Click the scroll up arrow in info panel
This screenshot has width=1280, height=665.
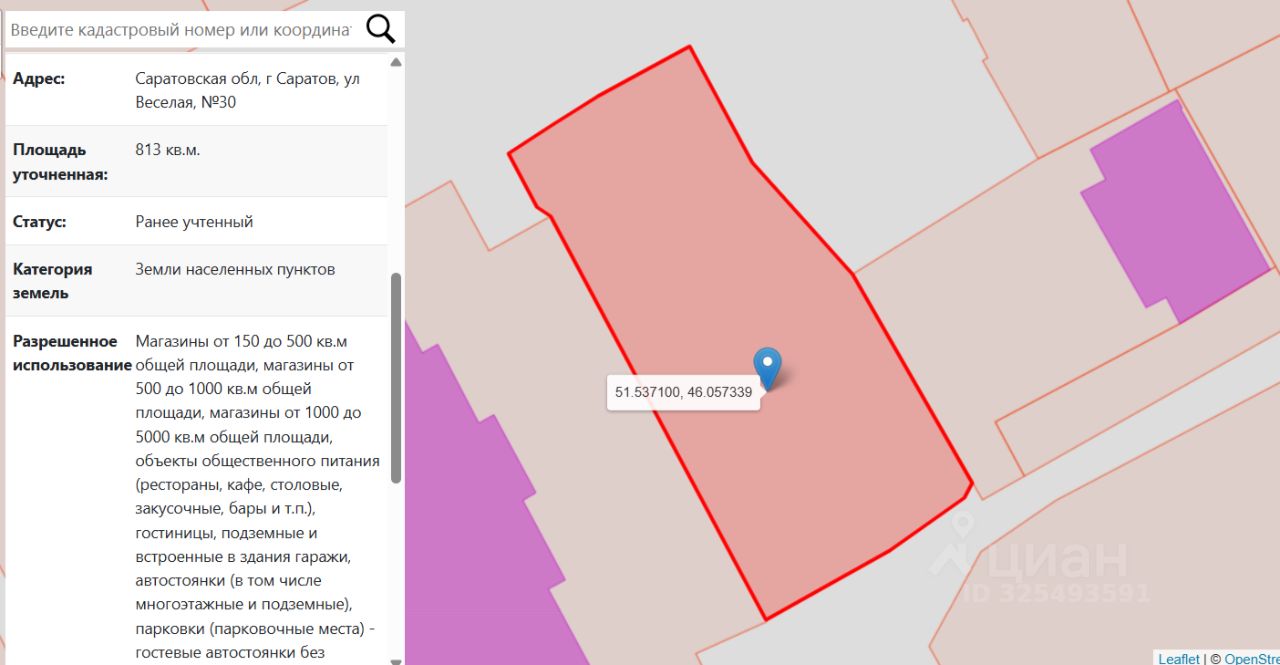click(x=396, y=62)
